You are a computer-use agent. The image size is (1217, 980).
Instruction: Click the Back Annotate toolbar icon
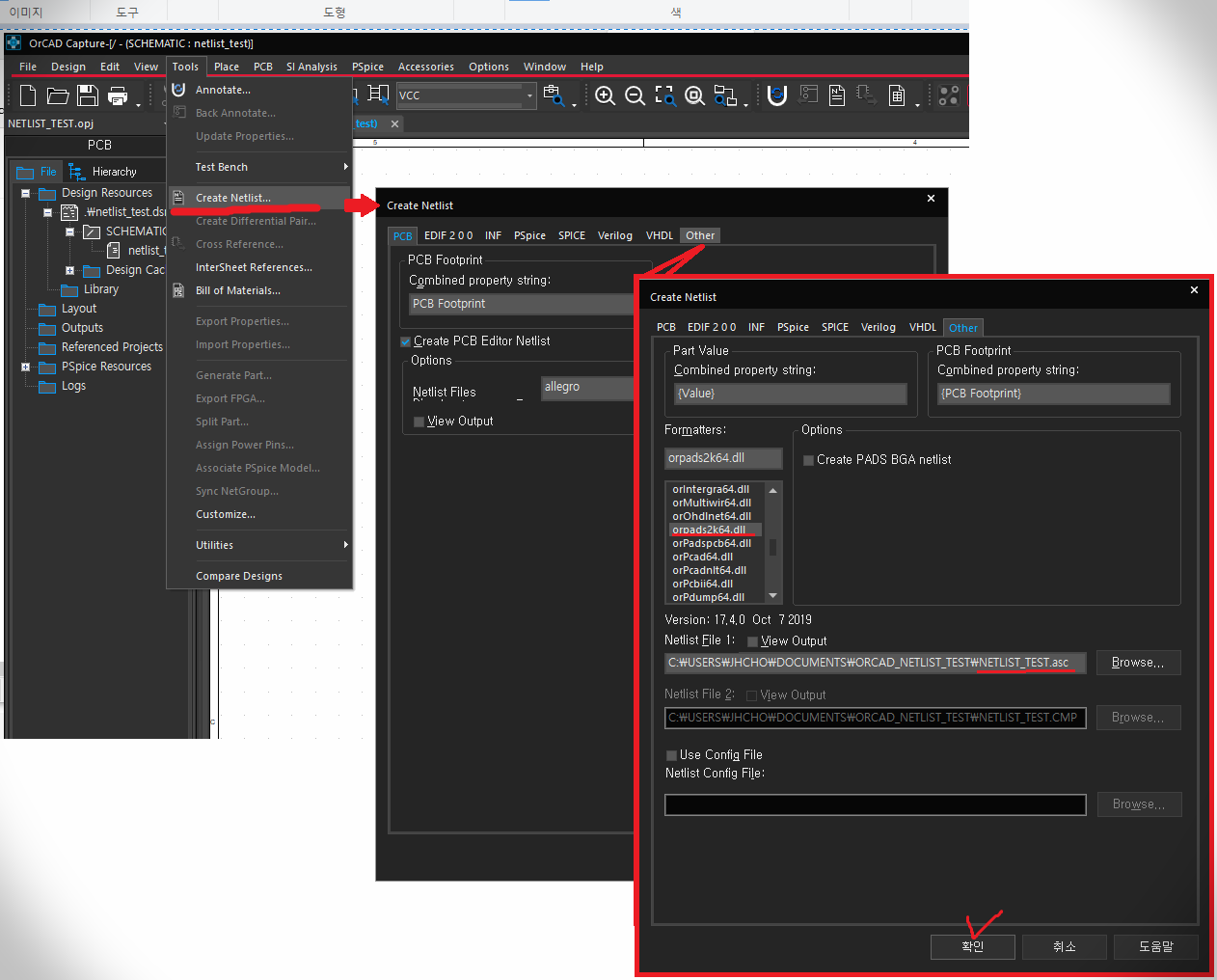(x=808, y=95)
